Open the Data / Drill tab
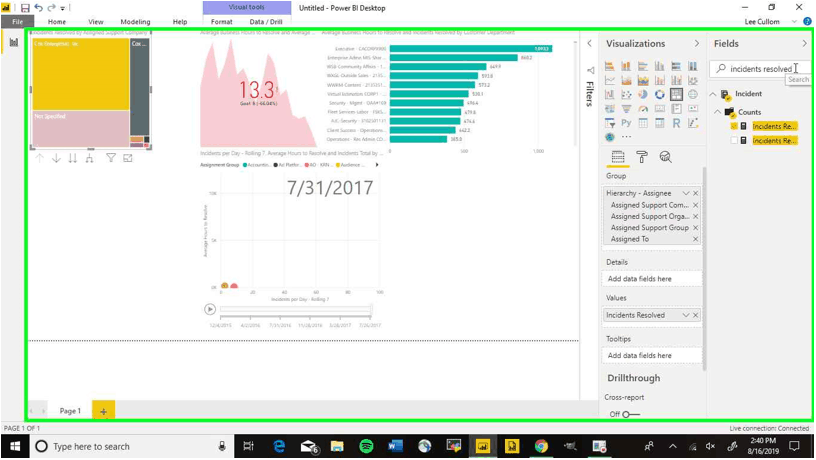The width and height of the screenshot is (816, 460). (266, 22)
